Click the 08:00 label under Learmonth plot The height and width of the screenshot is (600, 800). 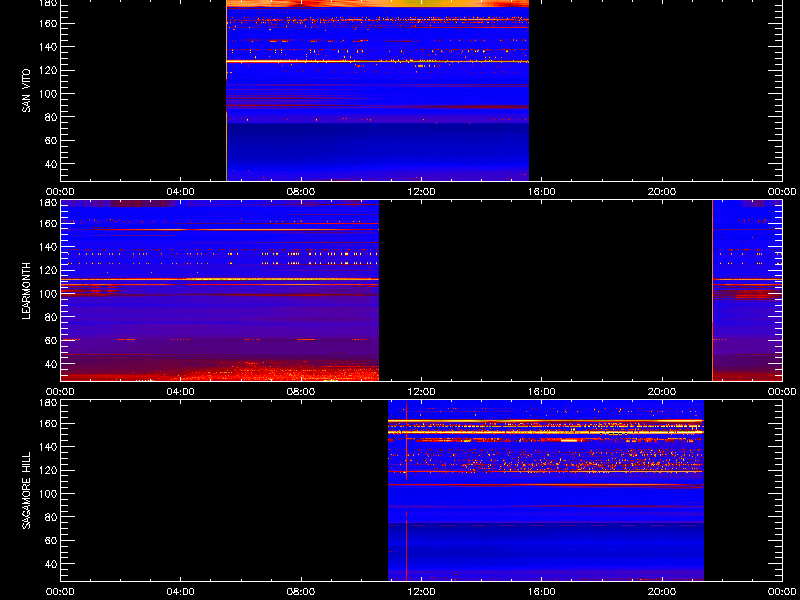click(301, 392)
